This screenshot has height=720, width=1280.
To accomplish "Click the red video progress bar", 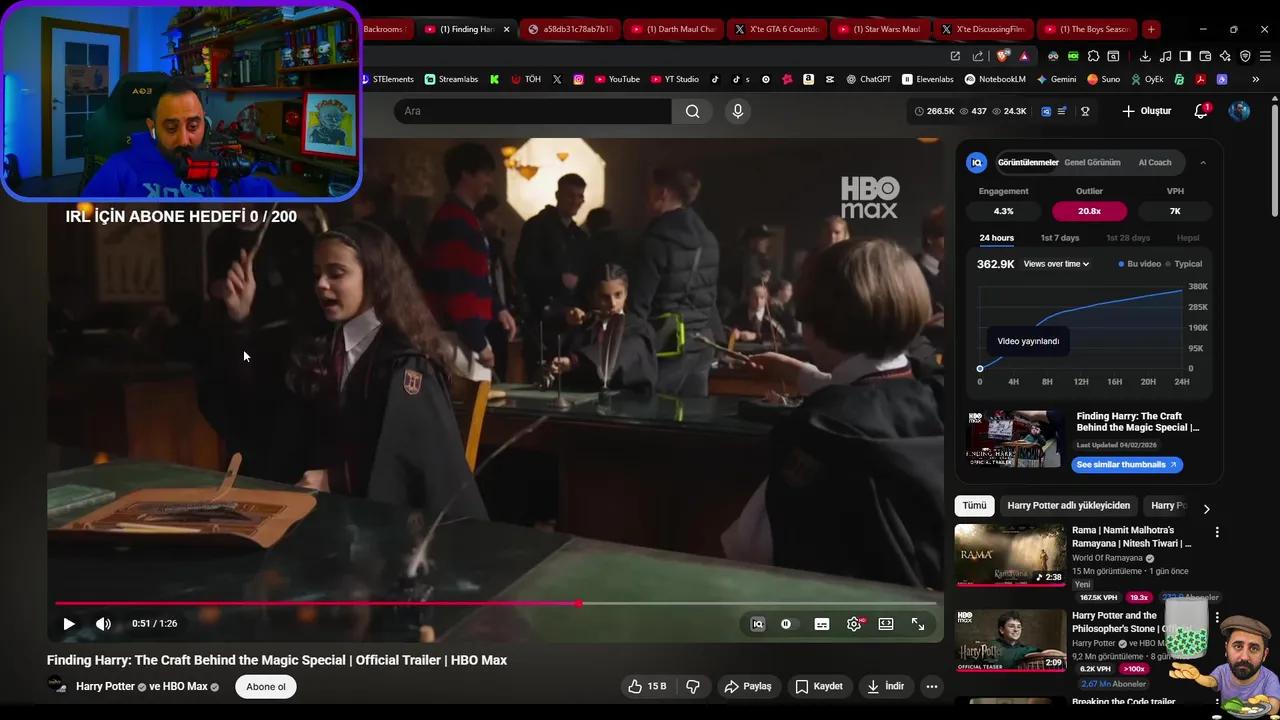I will (x=400, y=603).
